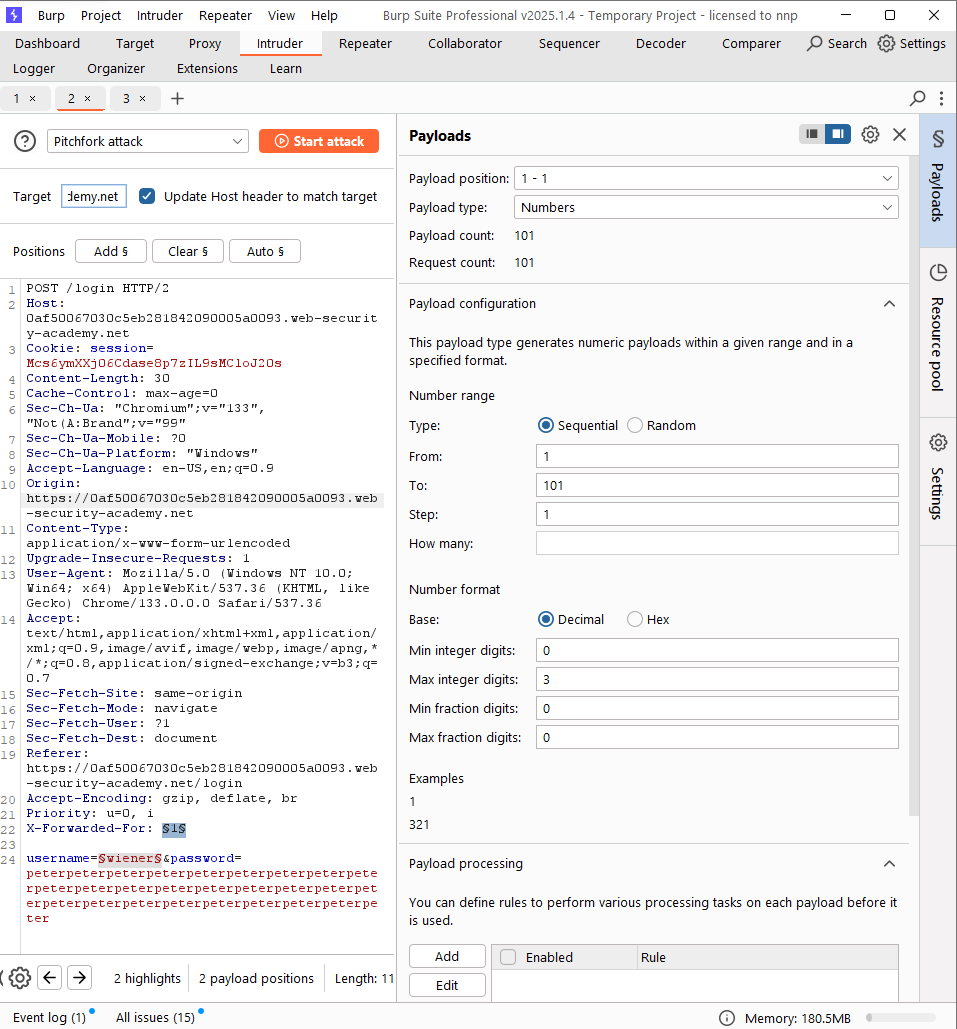Viewport: 957px width, 1029px height.
Task: Open the top-right Settings gear
Action: pyautogui.click(x=912, y=43)
